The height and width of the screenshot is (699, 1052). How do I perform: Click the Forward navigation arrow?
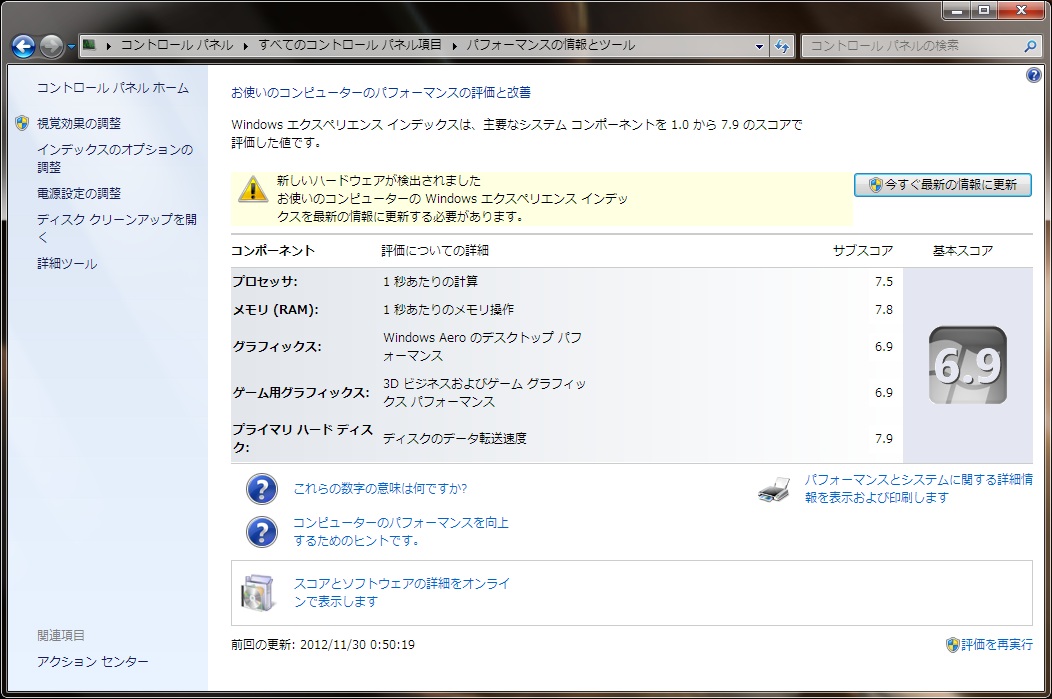(x=52, y=46)
